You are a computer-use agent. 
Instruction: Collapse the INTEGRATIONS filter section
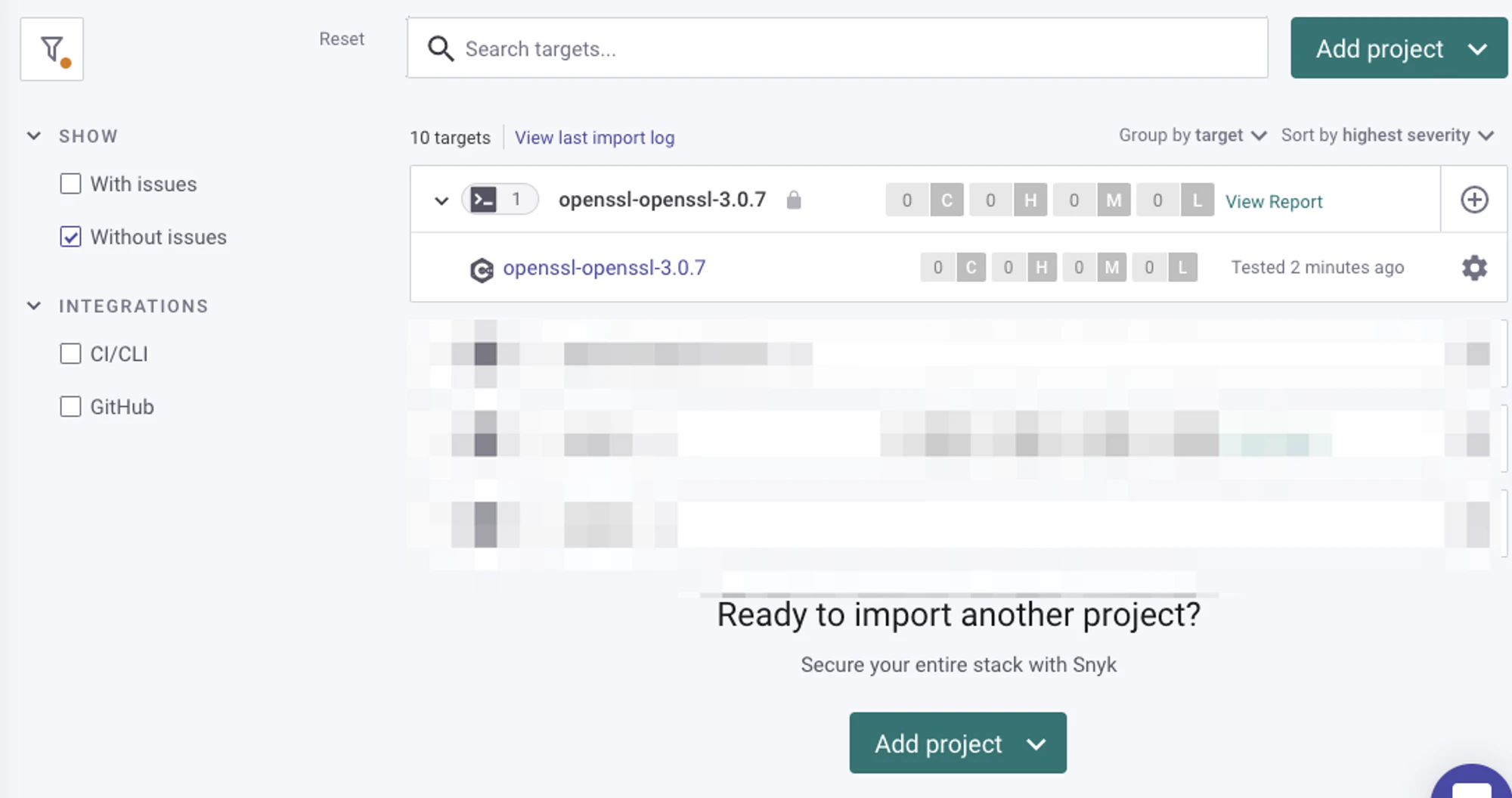click(34, 306)
